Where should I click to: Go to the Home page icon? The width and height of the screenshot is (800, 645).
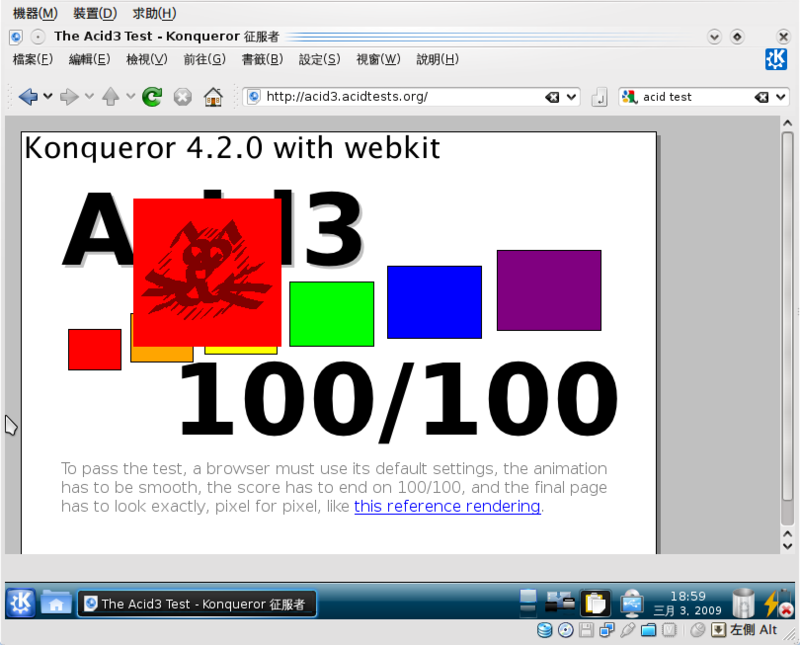tap(213, 97)
